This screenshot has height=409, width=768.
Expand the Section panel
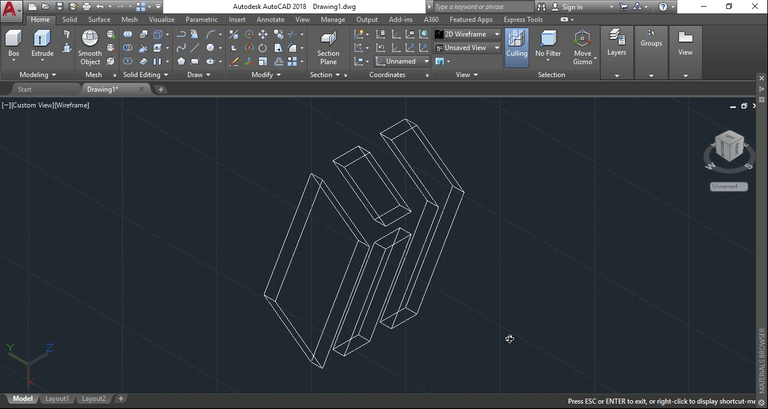325,75
